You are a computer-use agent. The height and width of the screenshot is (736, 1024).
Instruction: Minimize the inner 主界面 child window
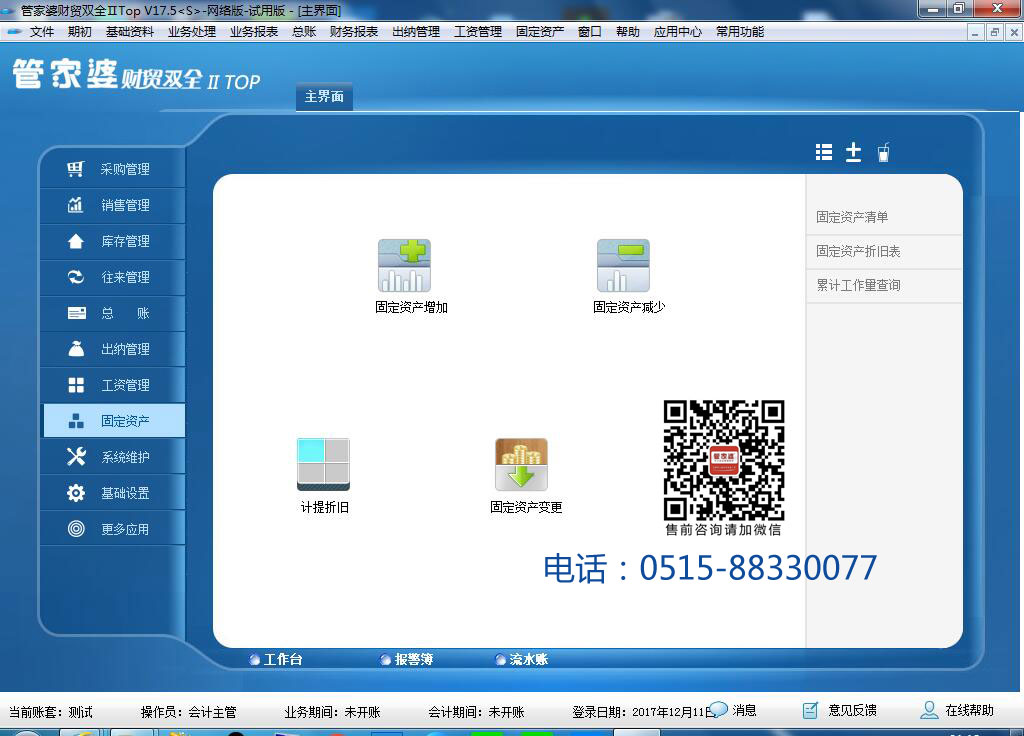pyautogui.click(x=974, y=32)
